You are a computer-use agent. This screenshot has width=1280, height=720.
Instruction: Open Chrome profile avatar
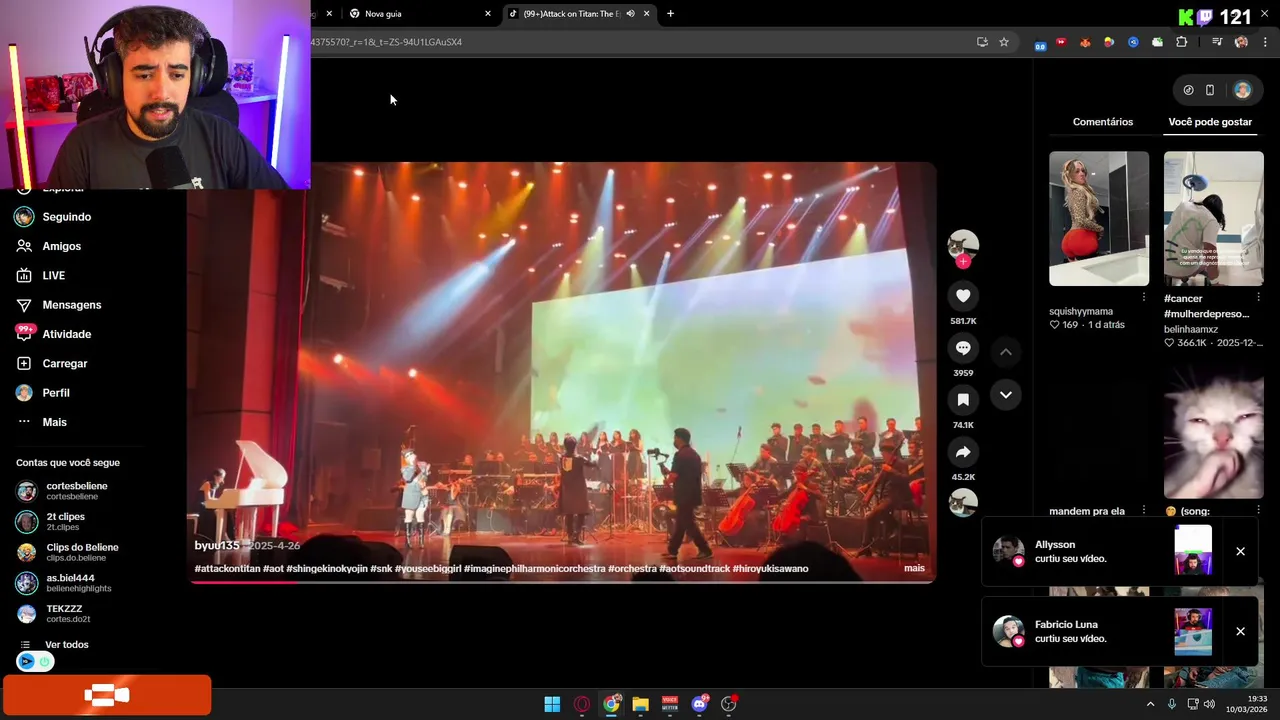click(x=1241, y=42)
